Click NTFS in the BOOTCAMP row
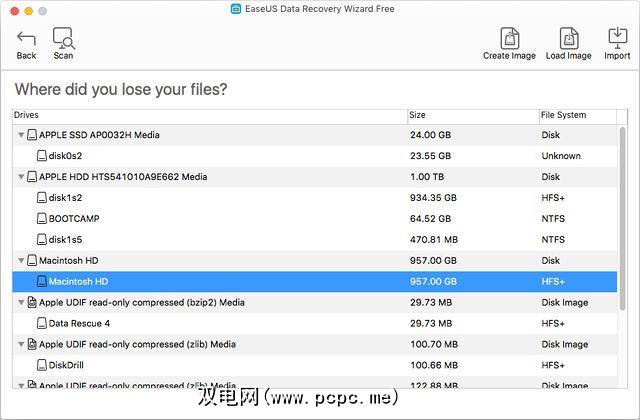The width and height of the screenshot is (640, 420). [553, 219]
